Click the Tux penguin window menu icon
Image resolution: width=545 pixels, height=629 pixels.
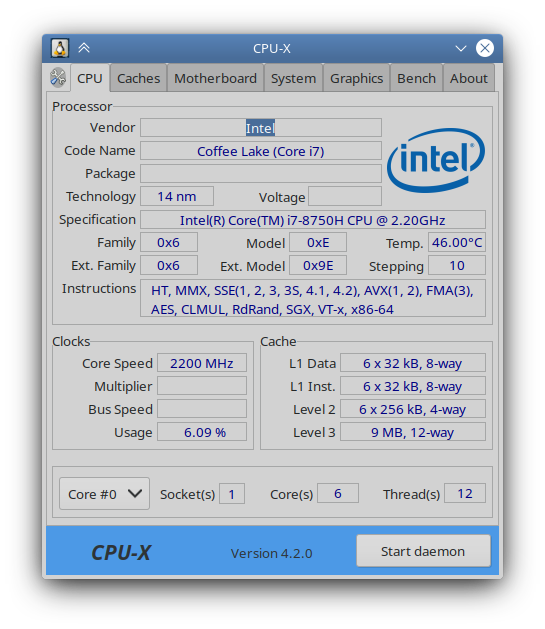click(60, 48)
